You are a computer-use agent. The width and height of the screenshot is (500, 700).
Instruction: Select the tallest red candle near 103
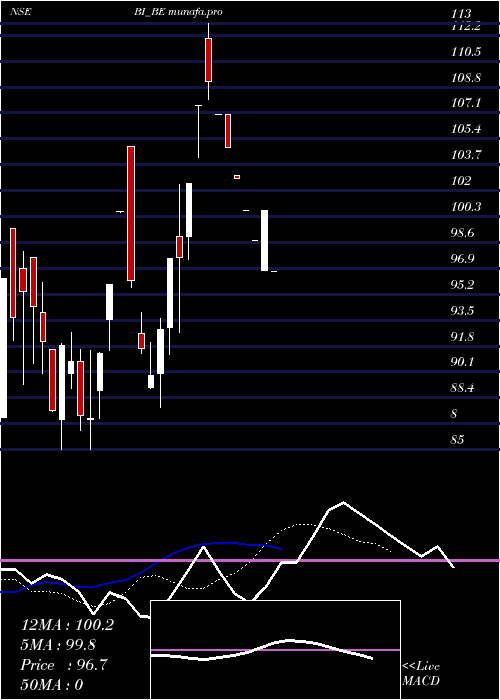pyautogui.click(x=131, y=213)
